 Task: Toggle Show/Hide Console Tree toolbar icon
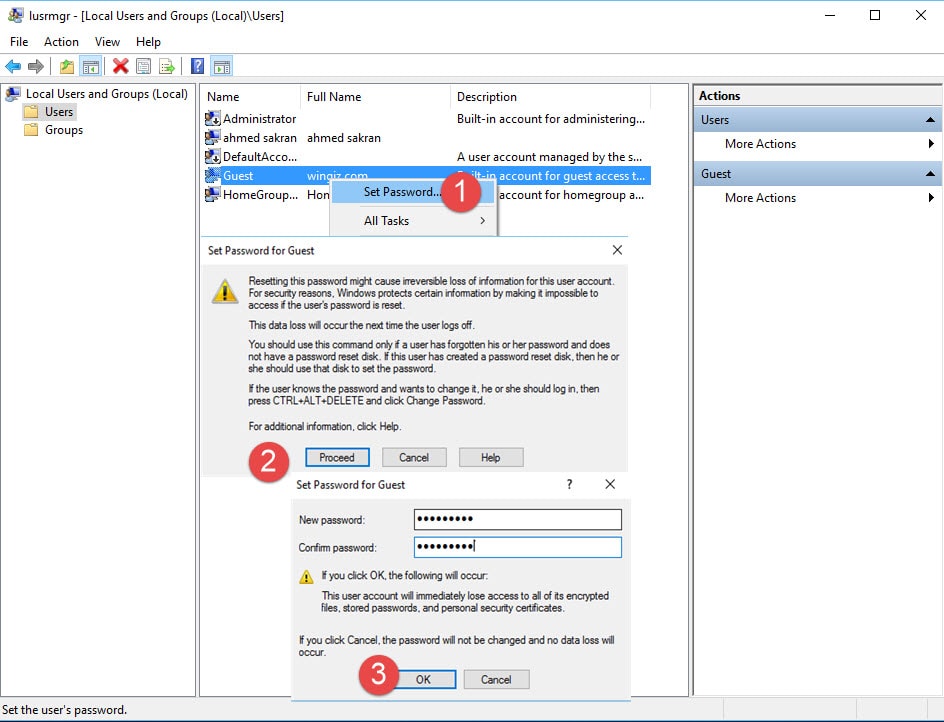click(91, 67)
